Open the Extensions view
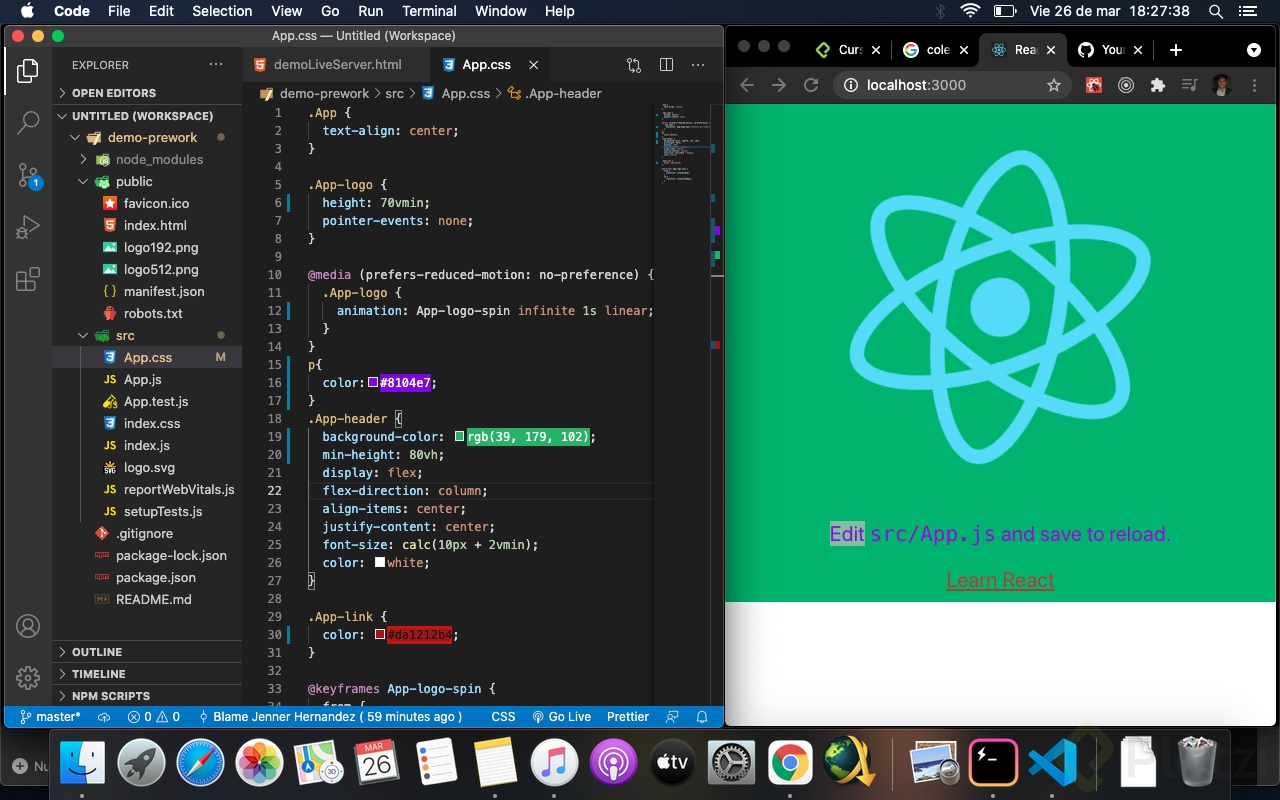Screen dimensions: 1280x800 coord(27,279)
